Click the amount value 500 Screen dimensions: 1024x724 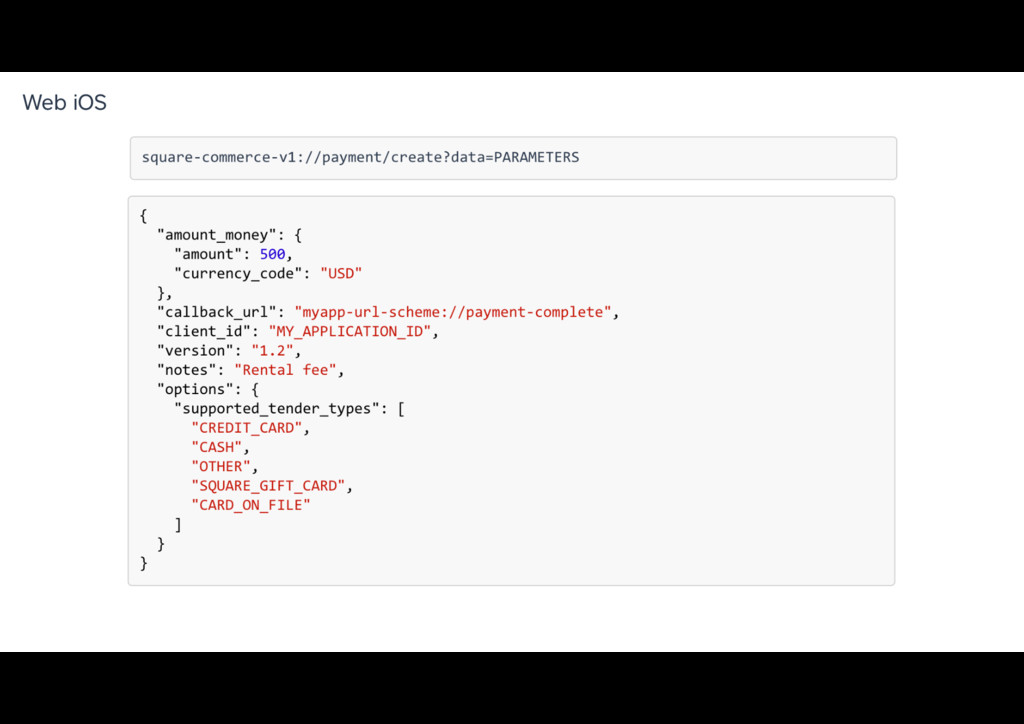tap(272, 254)
